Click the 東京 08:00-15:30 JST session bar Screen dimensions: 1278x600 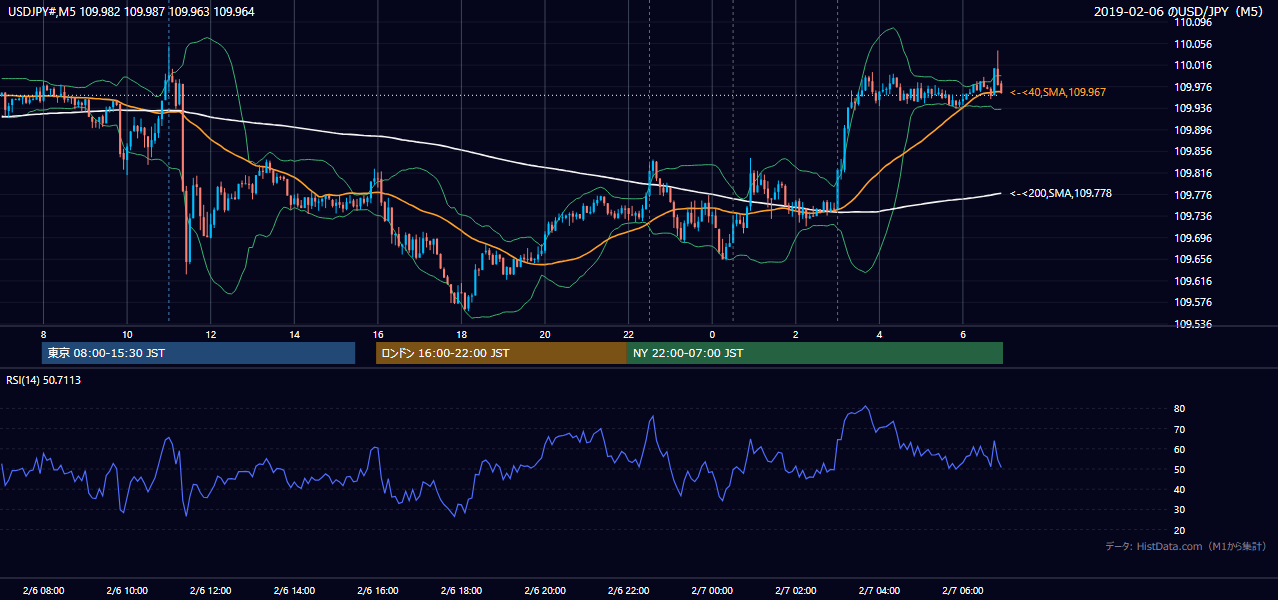pos(198,353)
